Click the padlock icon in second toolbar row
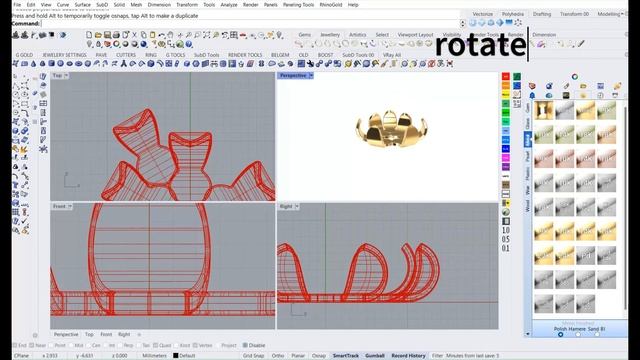 click(x=98, y=44)
